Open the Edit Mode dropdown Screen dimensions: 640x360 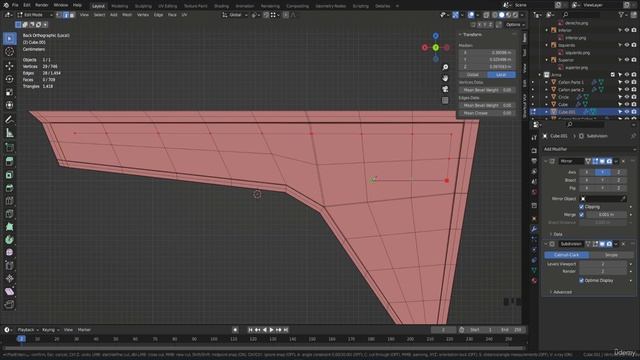35,15
